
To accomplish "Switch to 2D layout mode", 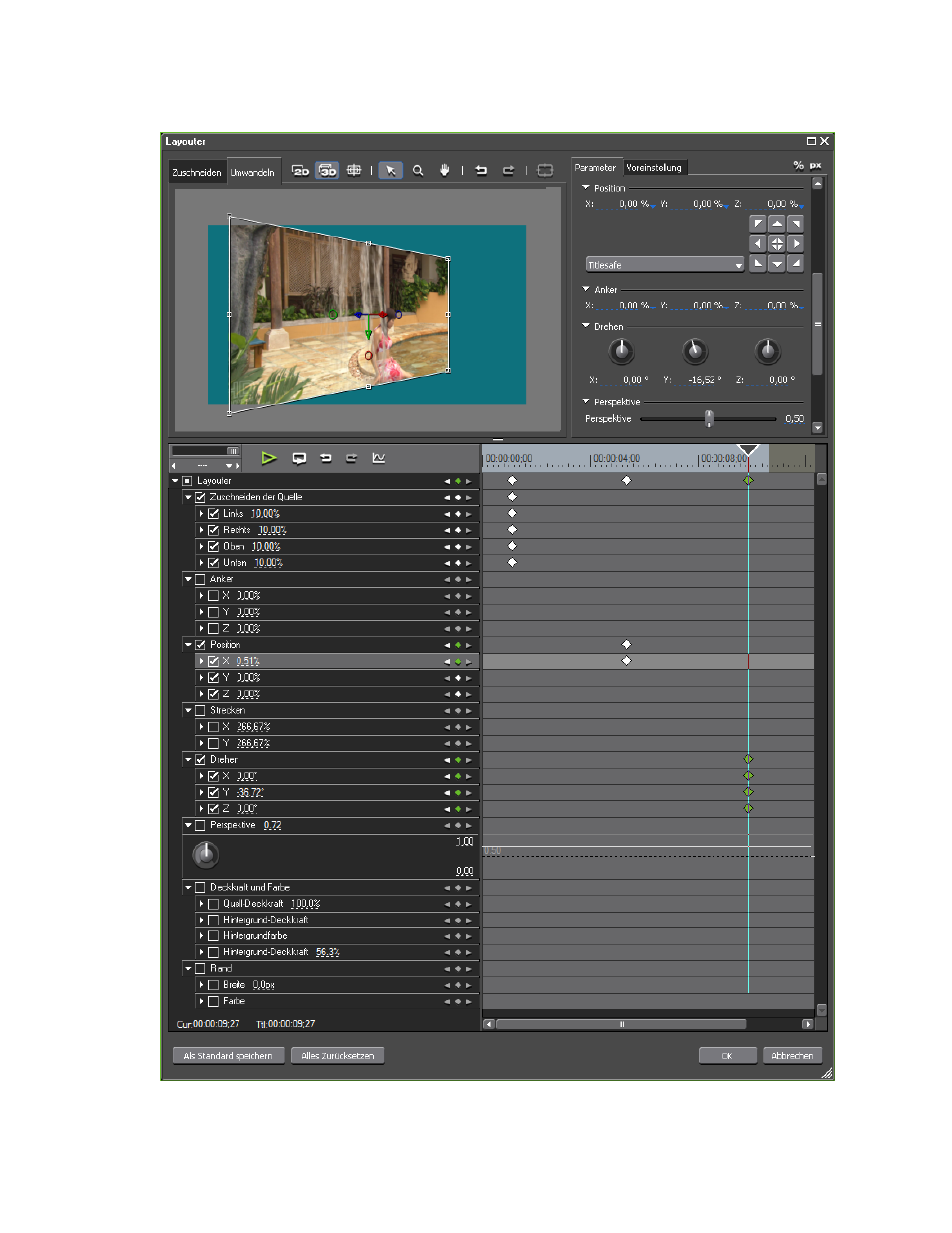I will (300, 171).
